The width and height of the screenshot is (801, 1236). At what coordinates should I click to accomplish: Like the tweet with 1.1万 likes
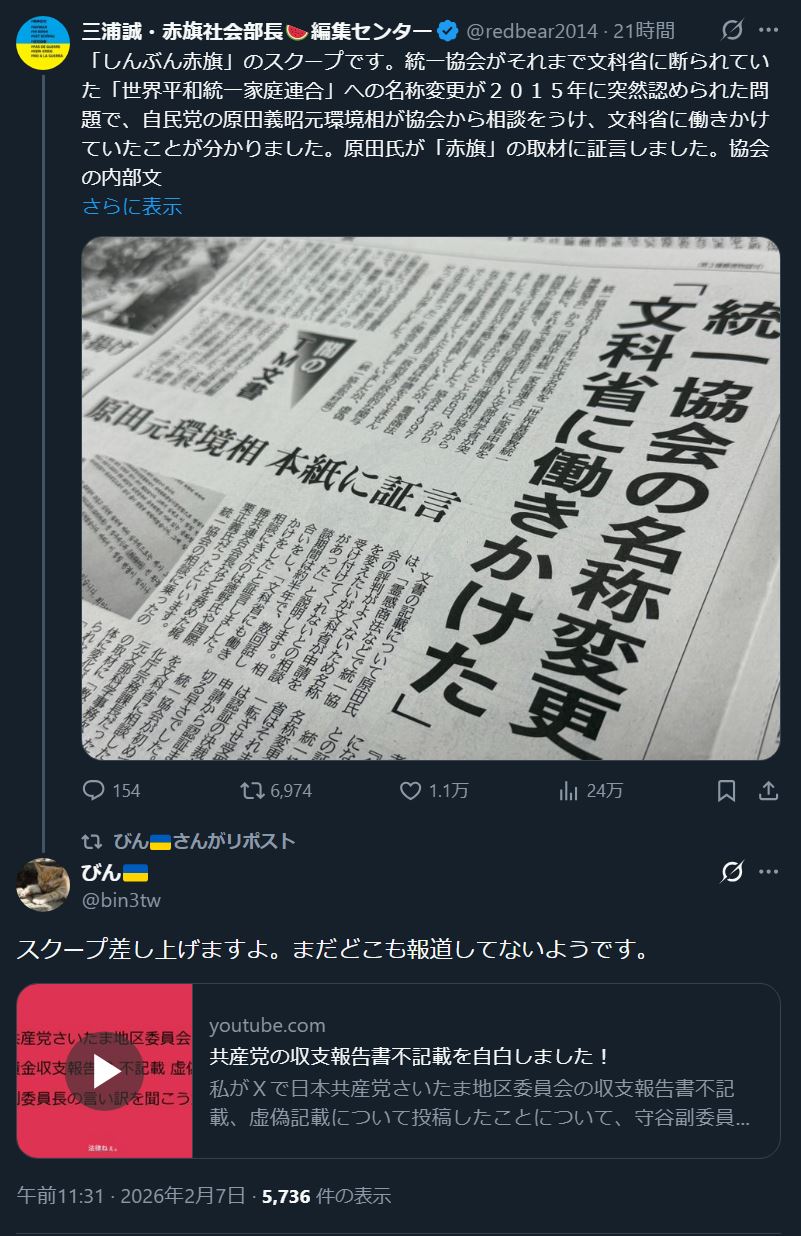point(410,791)
